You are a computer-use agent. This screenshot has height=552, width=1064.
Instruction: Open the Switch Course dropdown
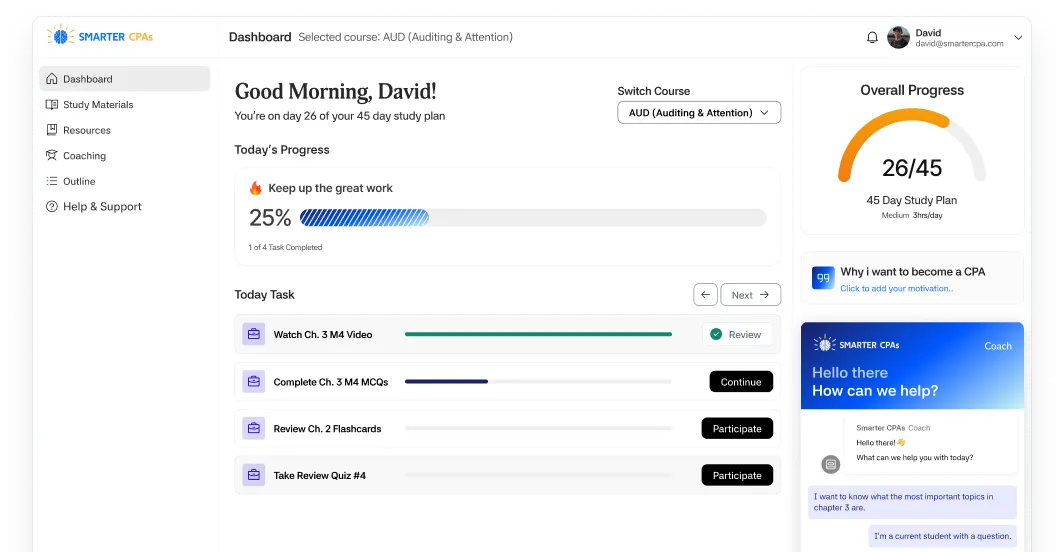[x=699, y=113]
